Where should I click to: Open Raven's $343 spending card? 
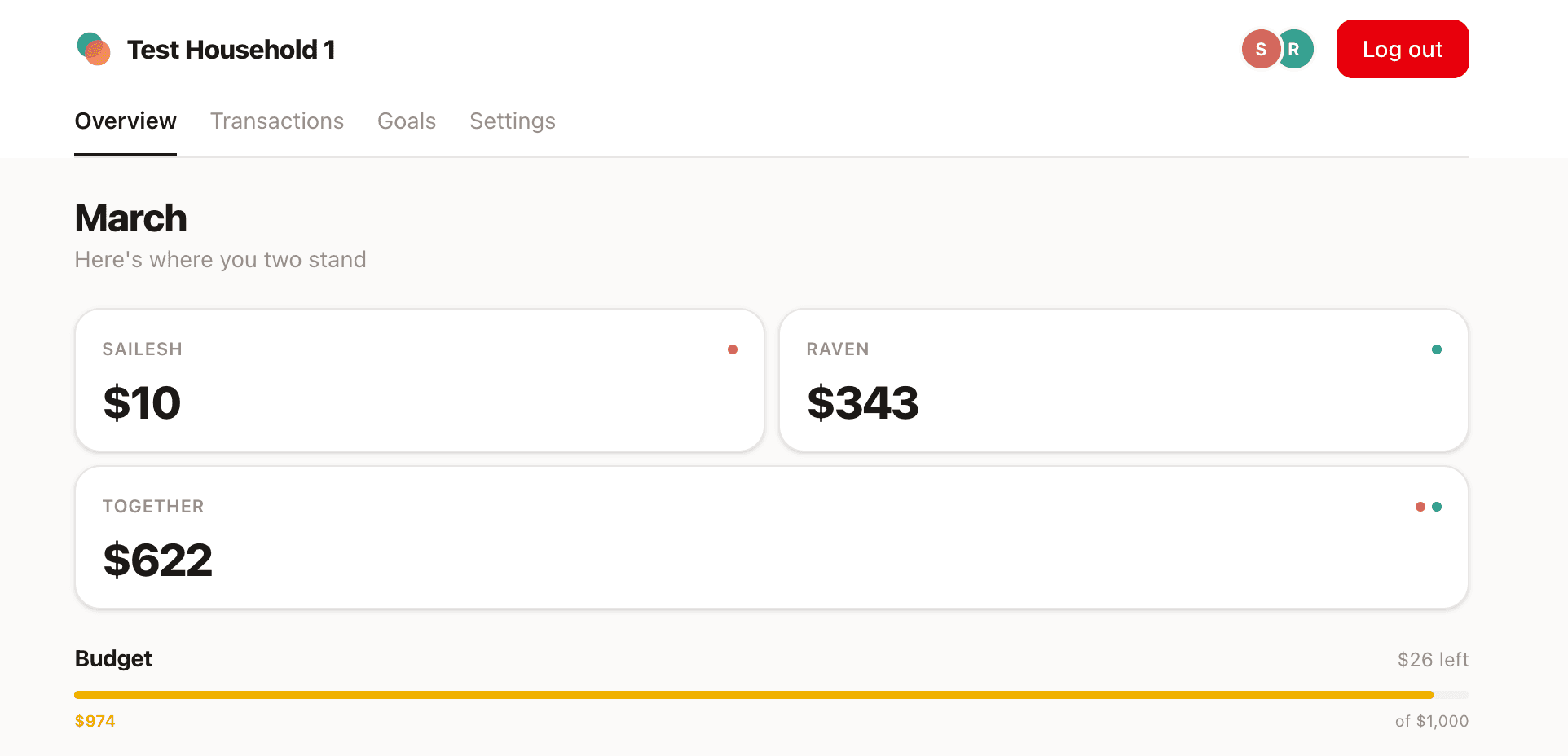click(1125, 380)
